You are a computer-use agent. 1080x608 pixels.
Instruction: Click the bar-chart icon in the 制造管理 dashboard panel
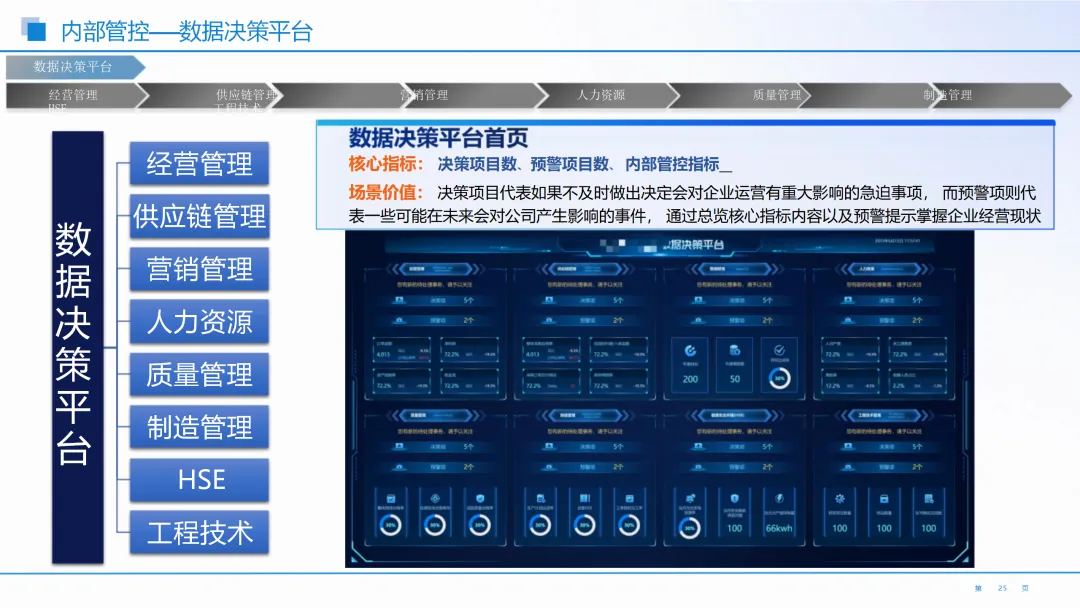point(585,499)
